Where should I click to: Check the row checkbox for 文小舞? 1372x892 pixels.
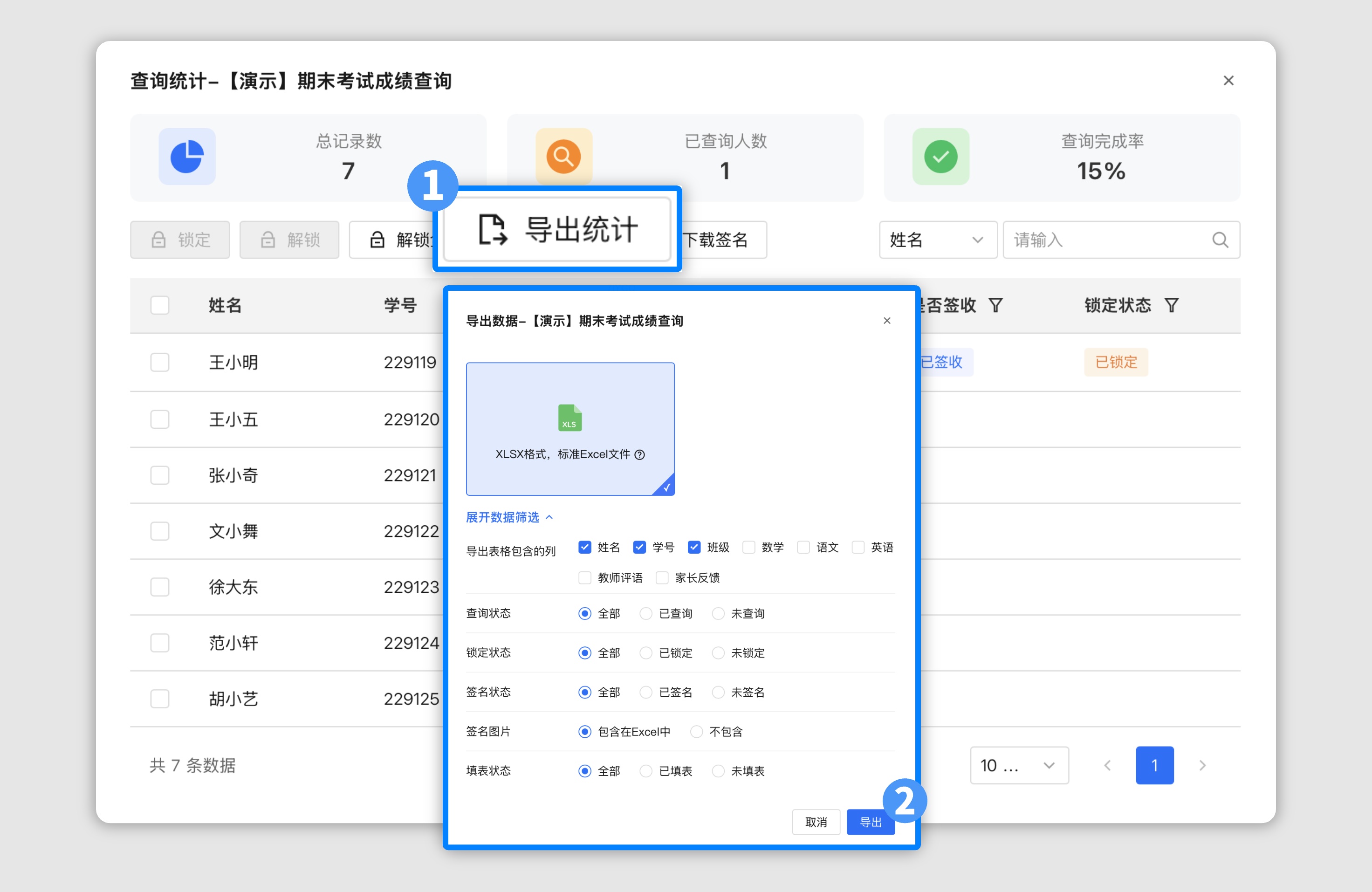pyautogui.click(x=160, y=531)
